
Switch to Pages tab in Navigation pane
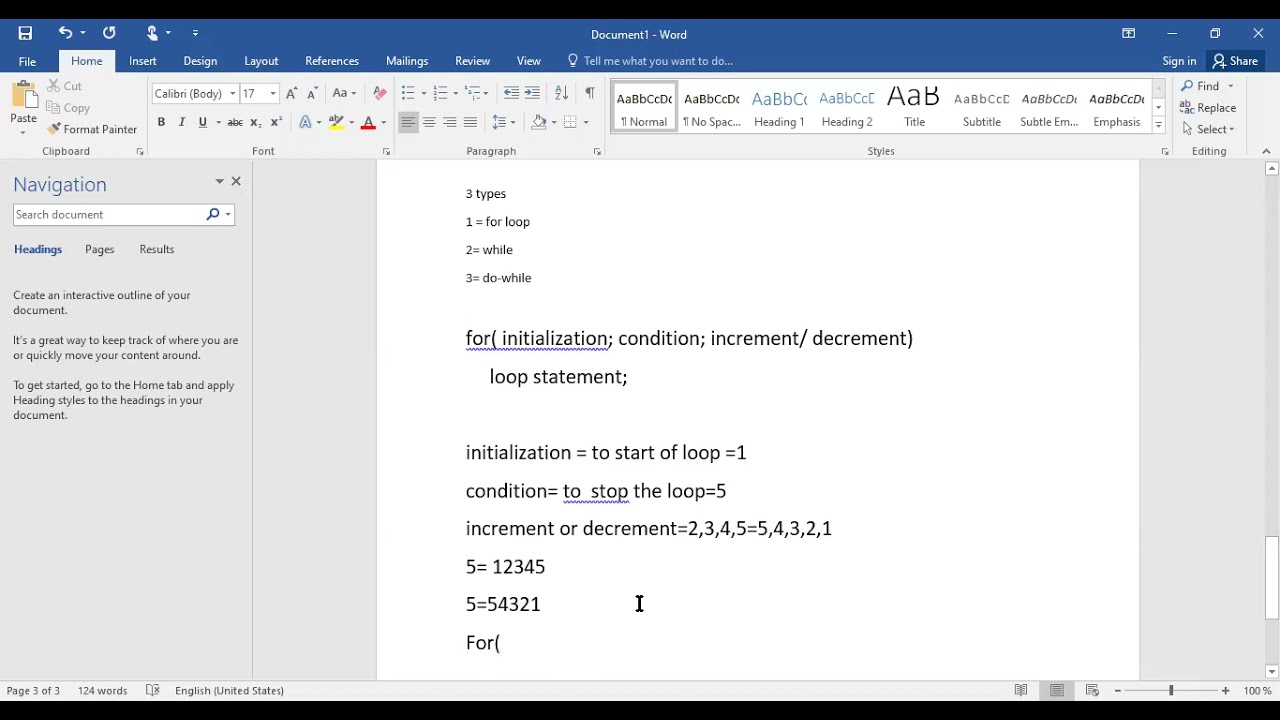[x=99, y=249]
